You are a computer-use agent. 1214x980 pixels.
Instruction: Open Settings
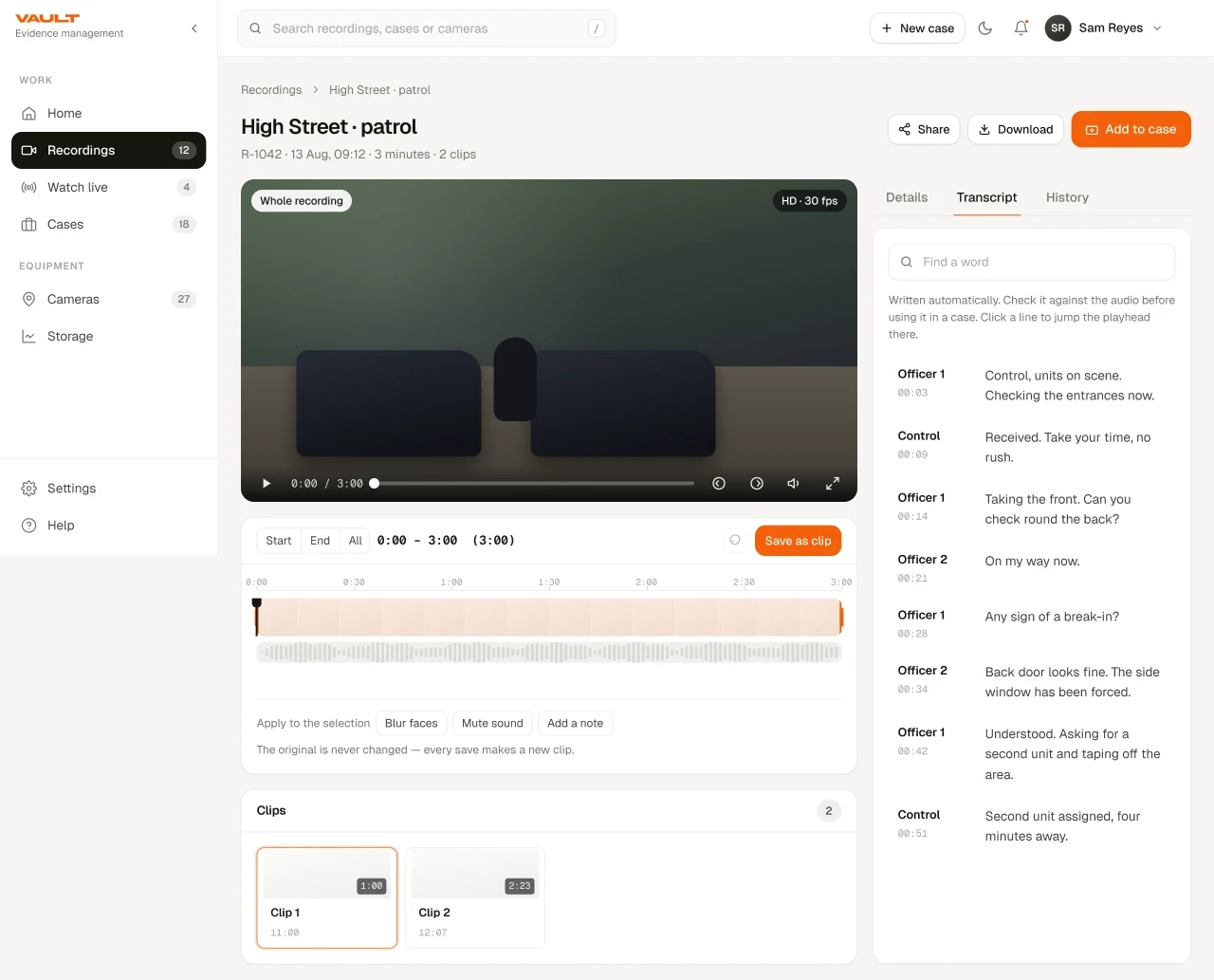(x=108, y=488)
